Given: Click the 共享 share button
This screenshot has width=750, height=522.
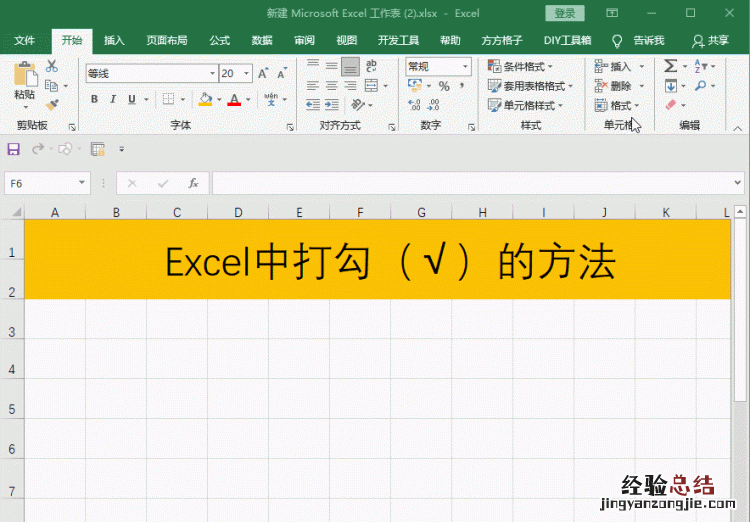Looking at the screenshot, I should [x=710, y=40].
